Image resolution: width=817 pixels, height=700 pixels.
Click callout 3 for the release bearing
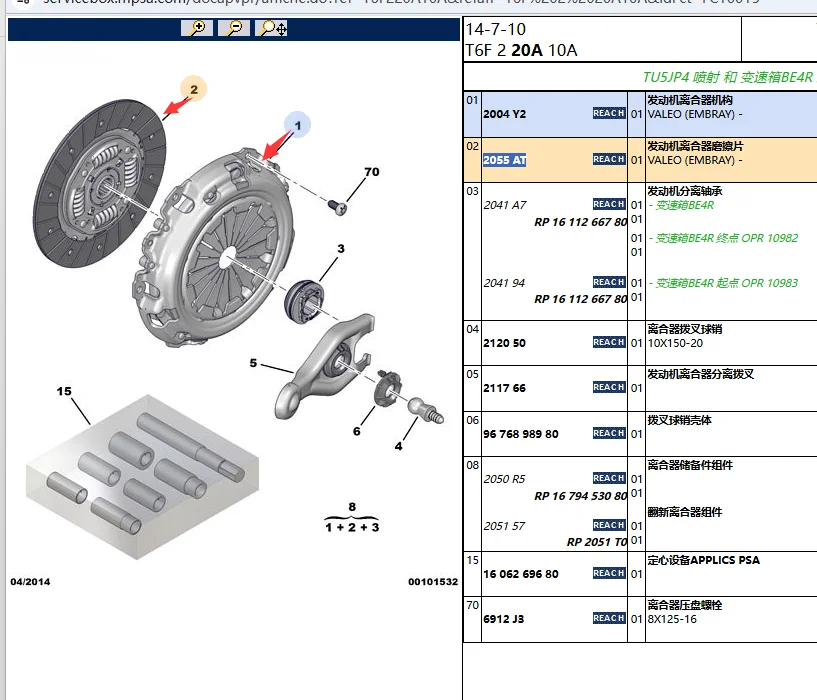341,249
